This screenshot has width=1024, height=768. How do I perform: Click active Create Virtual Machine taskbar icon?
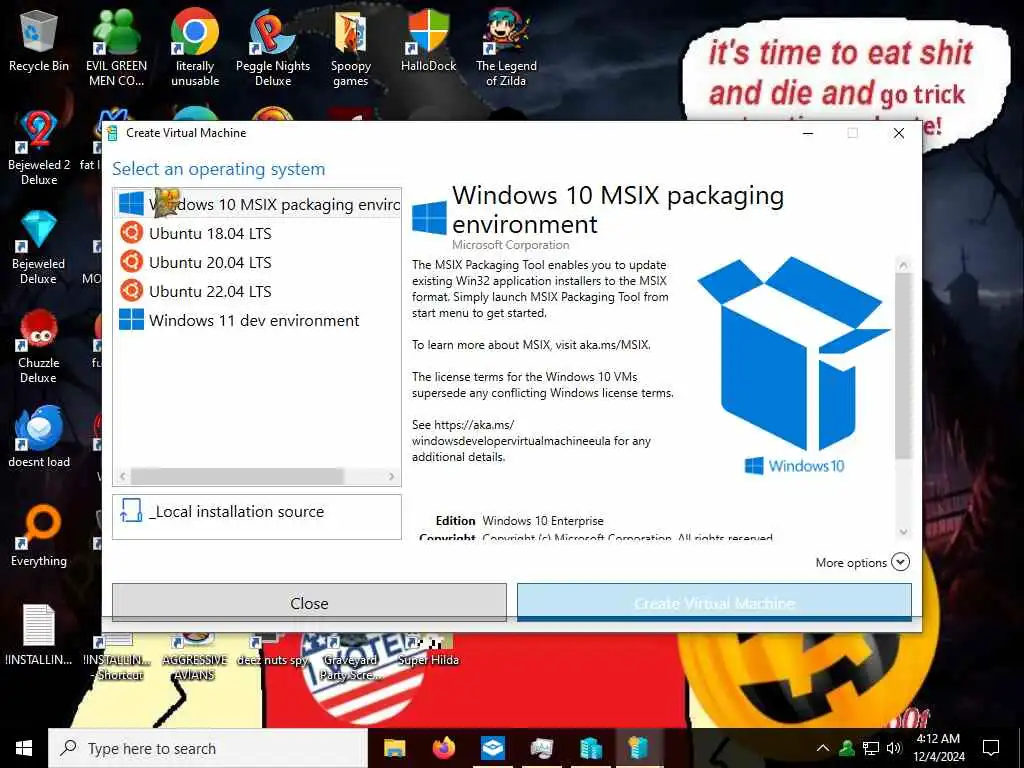click(x=639, y=748)
